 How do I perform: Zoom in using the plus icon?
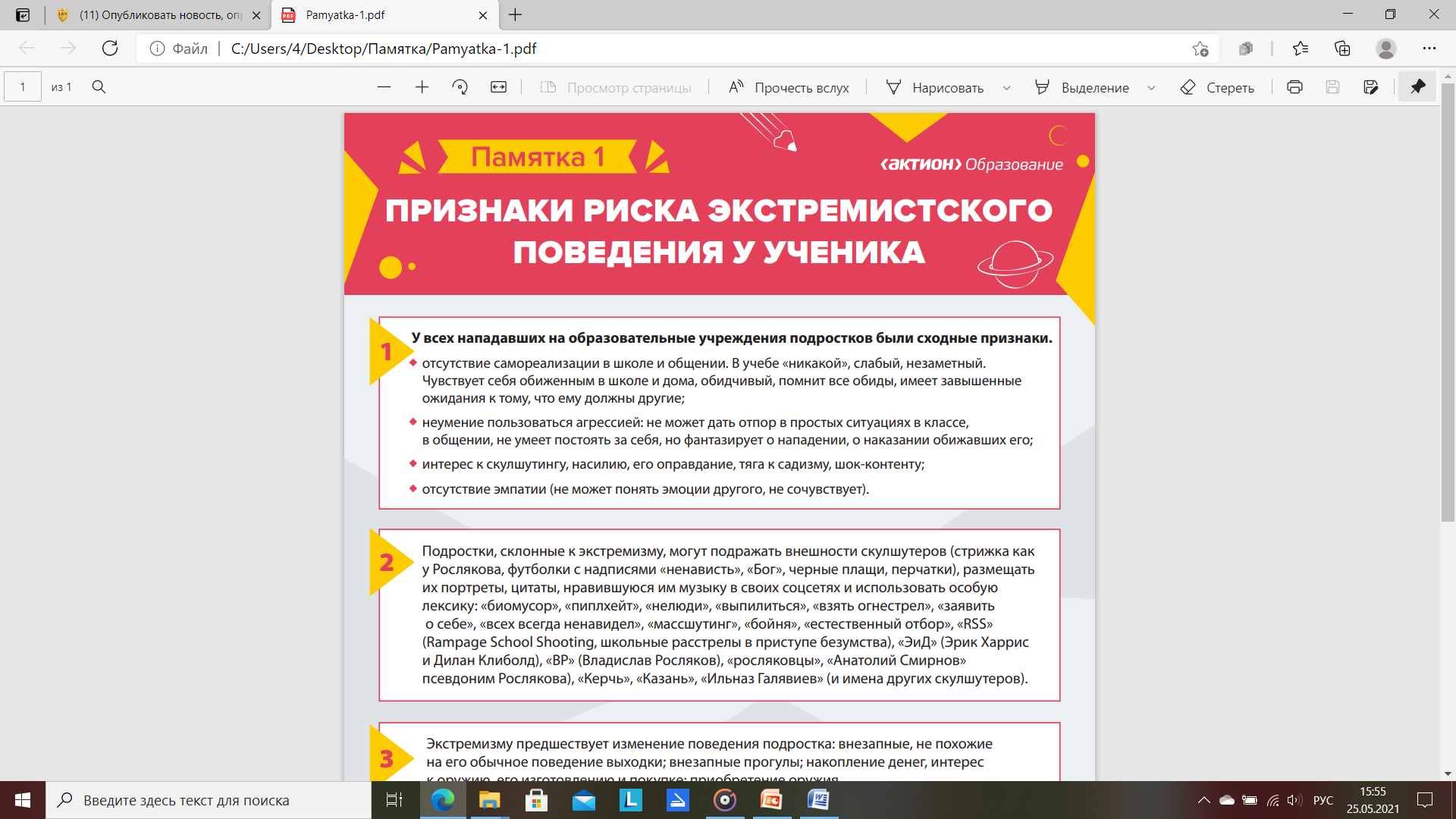pyautogui.click(x=422, y=87)
